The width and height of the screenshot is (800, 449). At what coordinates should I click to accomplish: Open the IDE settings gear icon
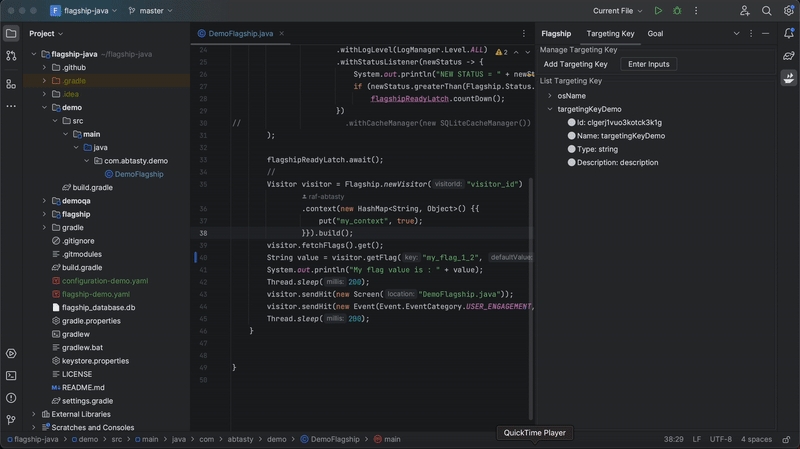pyautogui.click(x=787, y=11)
